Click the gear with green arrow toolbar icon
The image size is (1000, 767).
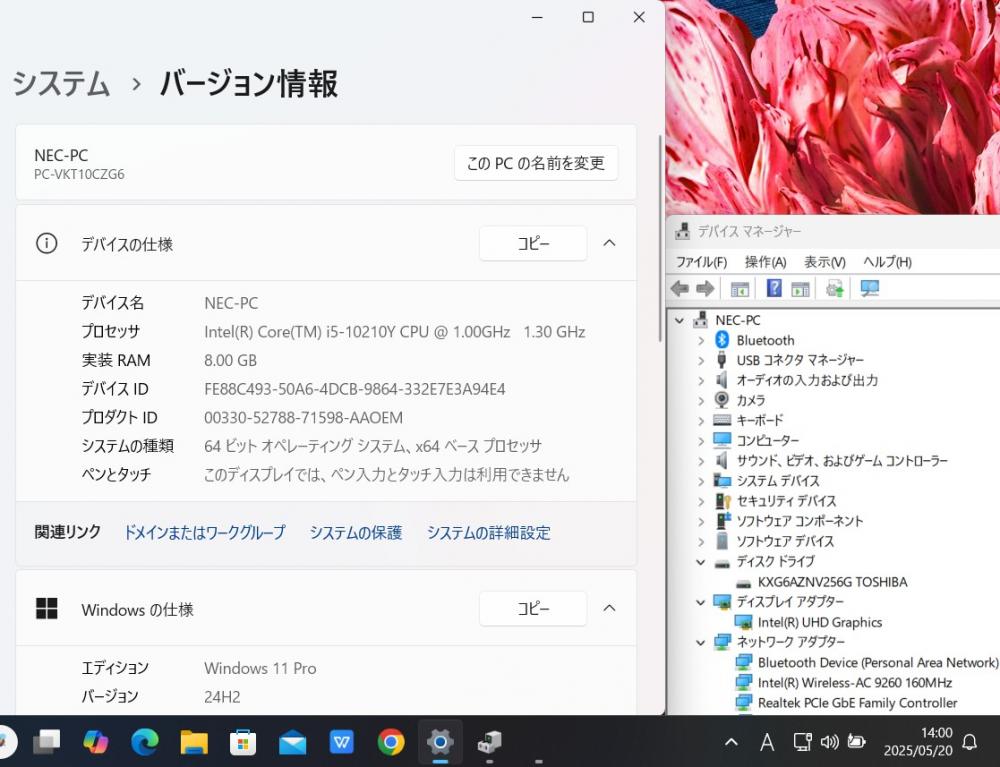pos(835,289)
